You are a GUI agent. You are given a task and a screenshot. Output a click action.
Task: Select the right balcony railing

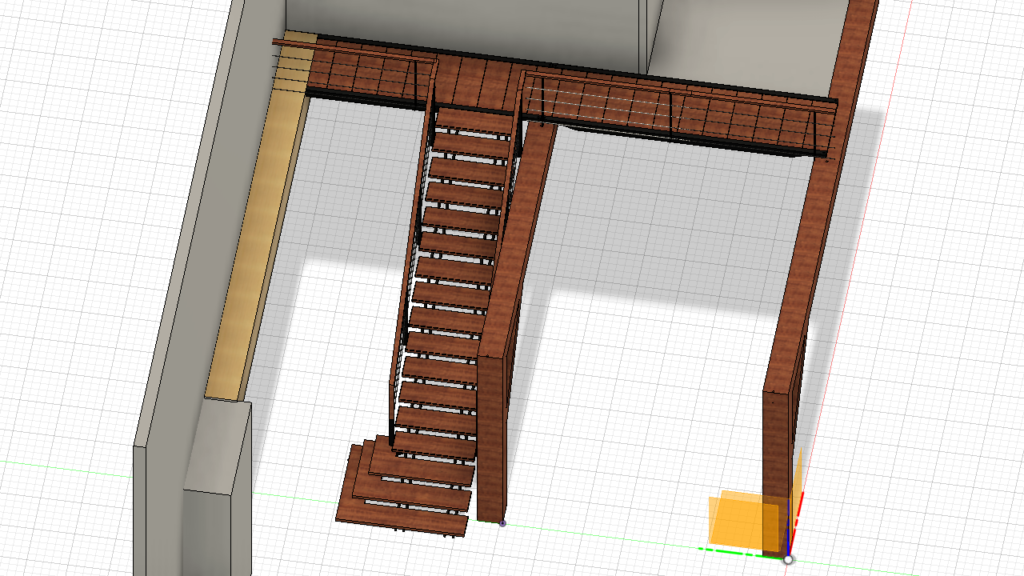680,112
